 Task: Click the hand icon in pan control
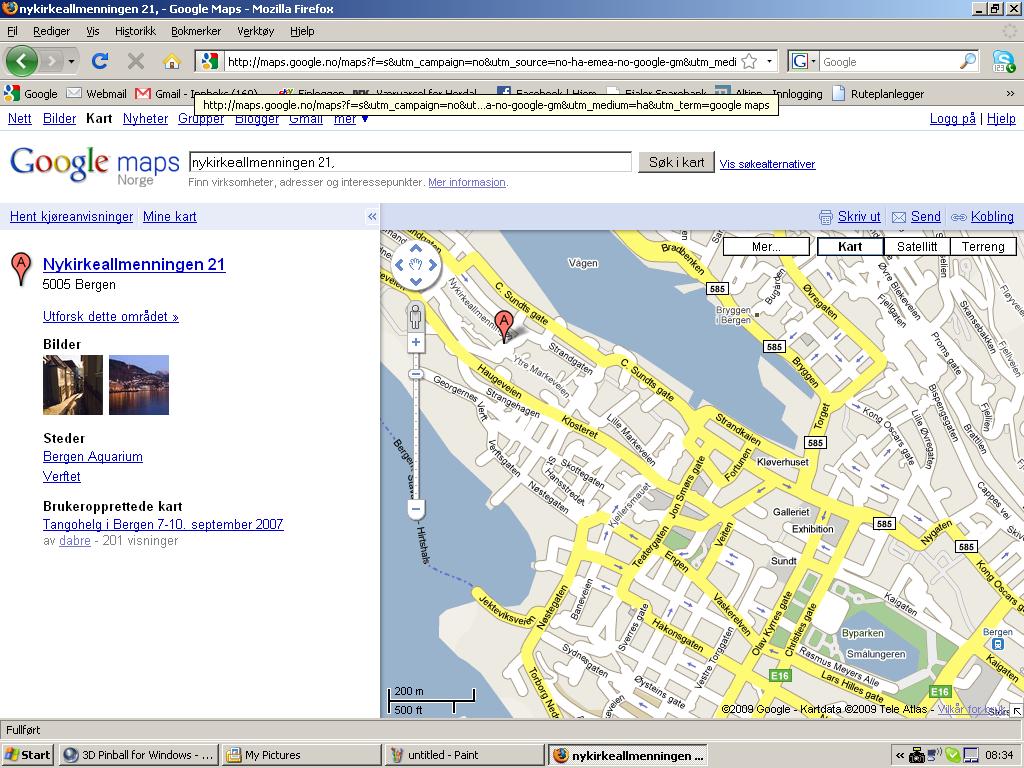(x=416, y=265)
